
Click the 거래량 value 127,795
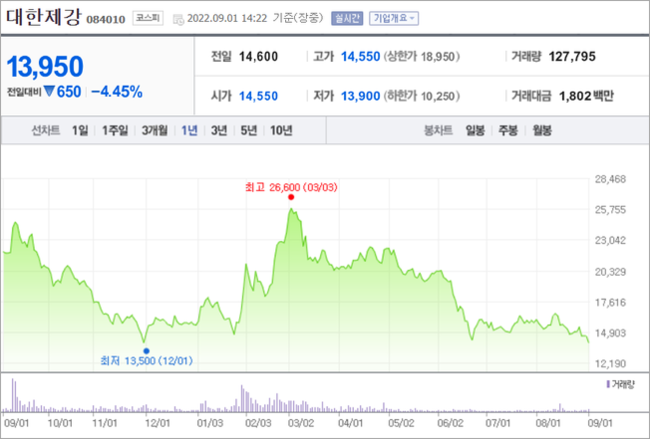pyautogui.click(x=572, y=56)
